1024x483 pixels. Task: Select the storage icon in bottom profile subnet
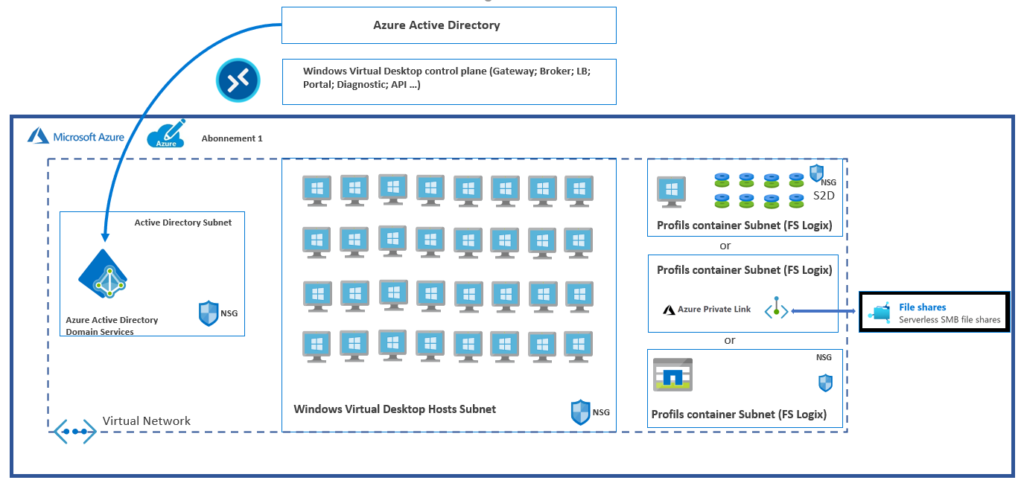[673, 375]
